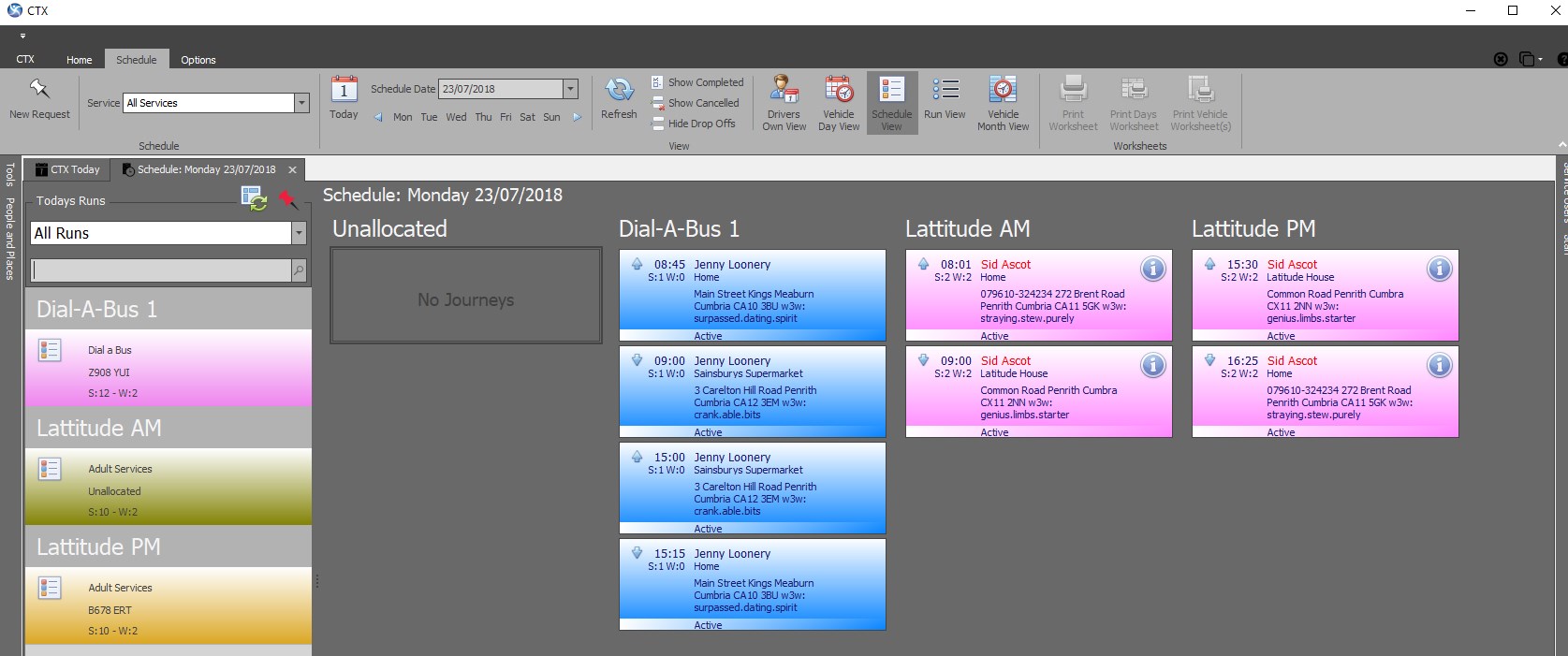
Task: Select Fri in the week bar
Action: point(506,117)
